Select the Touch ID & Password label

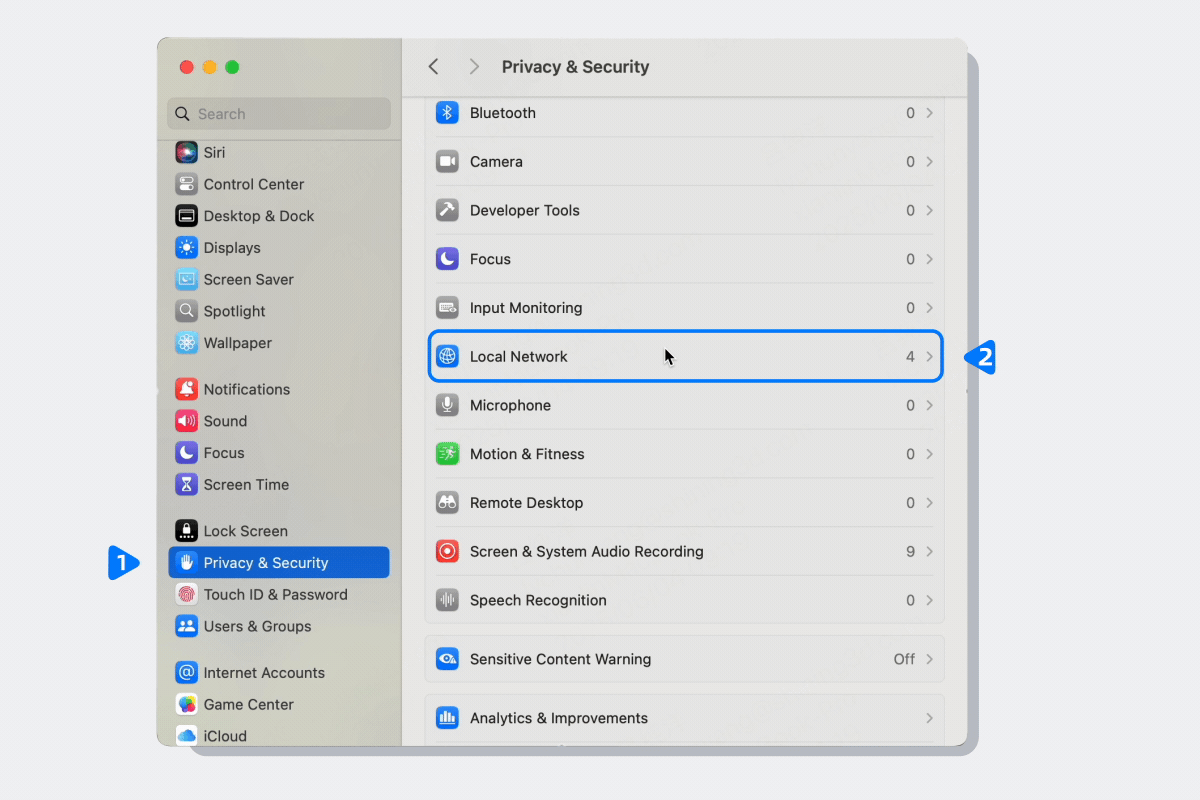coord(276,594)
